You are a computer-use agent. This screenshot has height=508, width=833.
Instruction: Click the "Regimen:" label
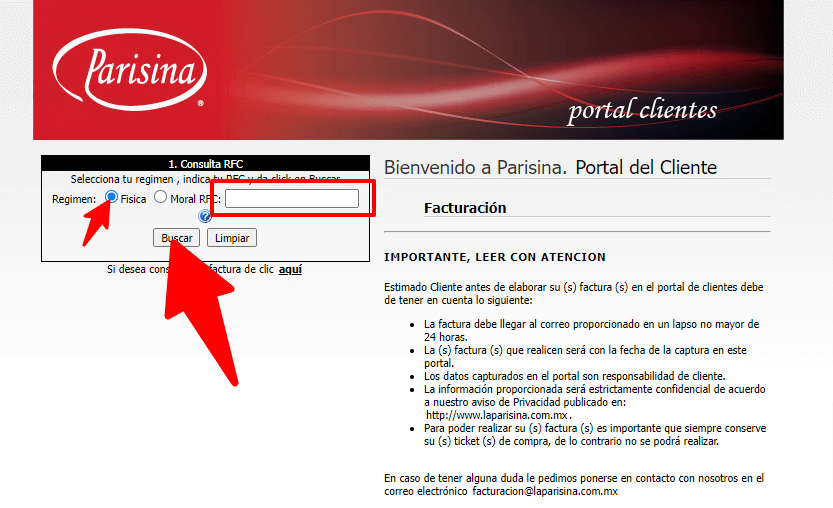tap(74, 199)
